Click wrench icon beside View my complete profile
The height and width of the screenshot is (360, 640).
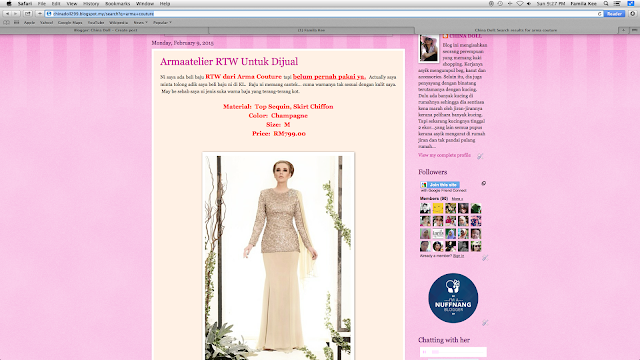pyautogui.click(x=480, y=156)
